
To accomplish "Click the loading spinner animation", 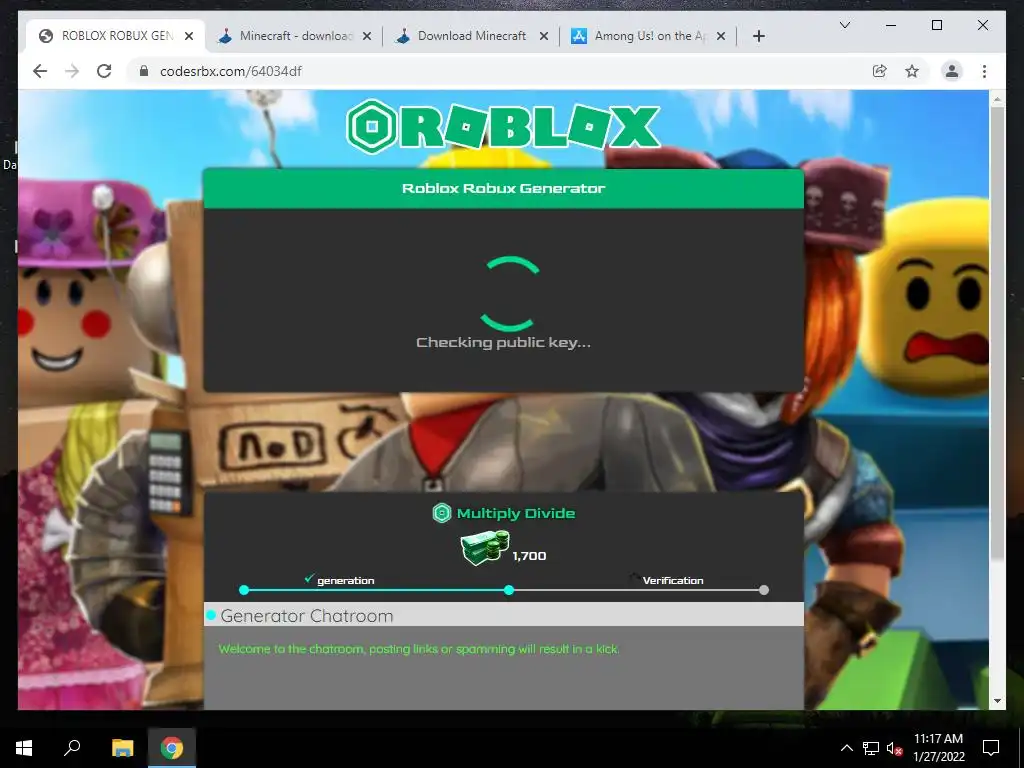I will point(509,294).
